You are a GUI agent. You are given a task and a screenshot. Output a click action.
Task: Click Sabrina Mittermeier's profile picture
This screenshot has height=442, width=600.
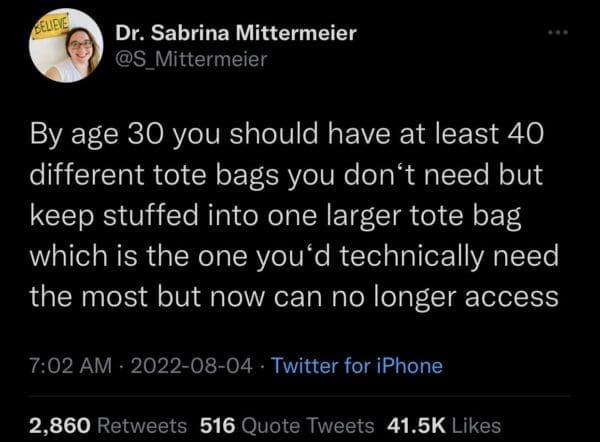[x=66, y=50]
